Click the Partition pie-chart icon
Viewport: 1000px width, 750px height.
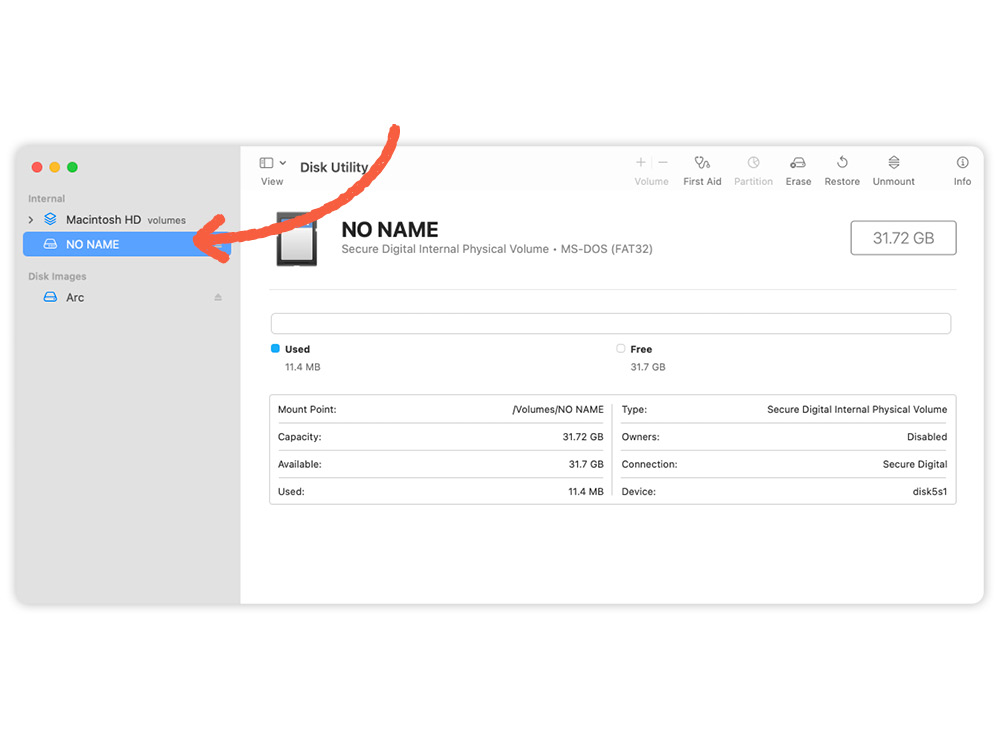click(753, 163)
